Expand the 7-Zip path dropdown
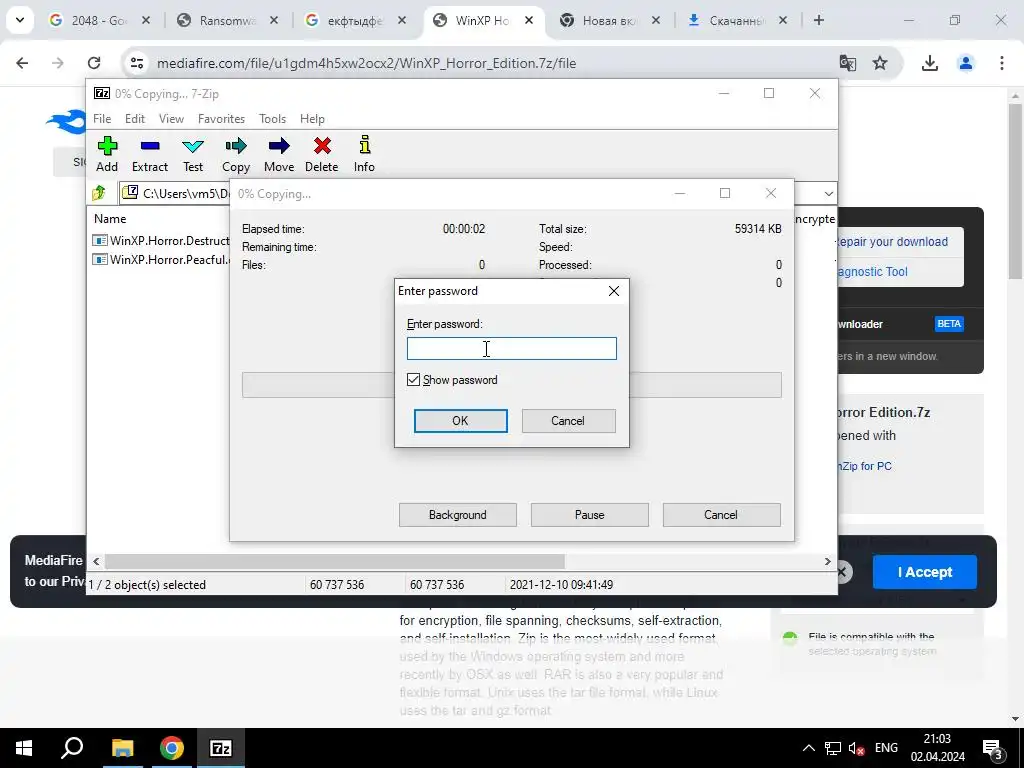The image size is (1024, 768). (x=828, y=193)
